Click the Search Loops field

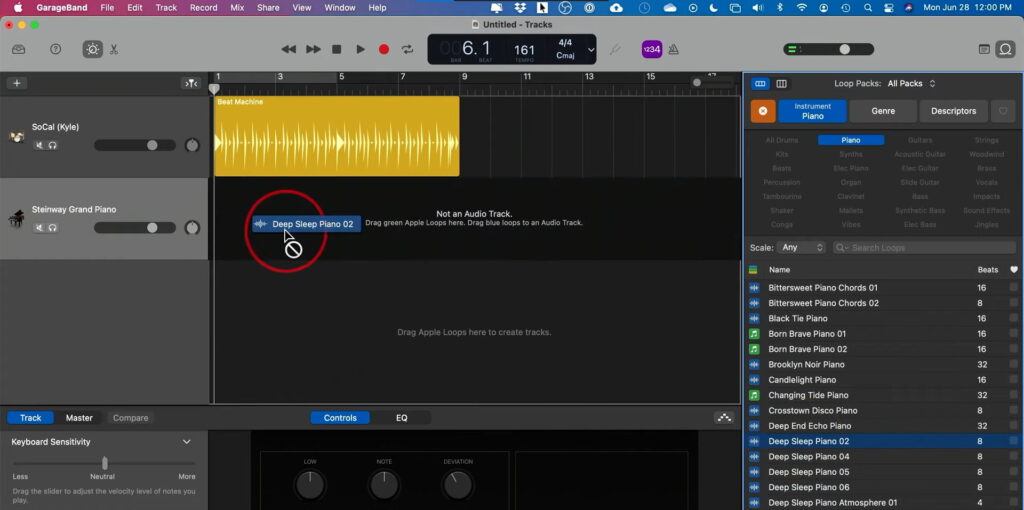click(x=924, y=248)
